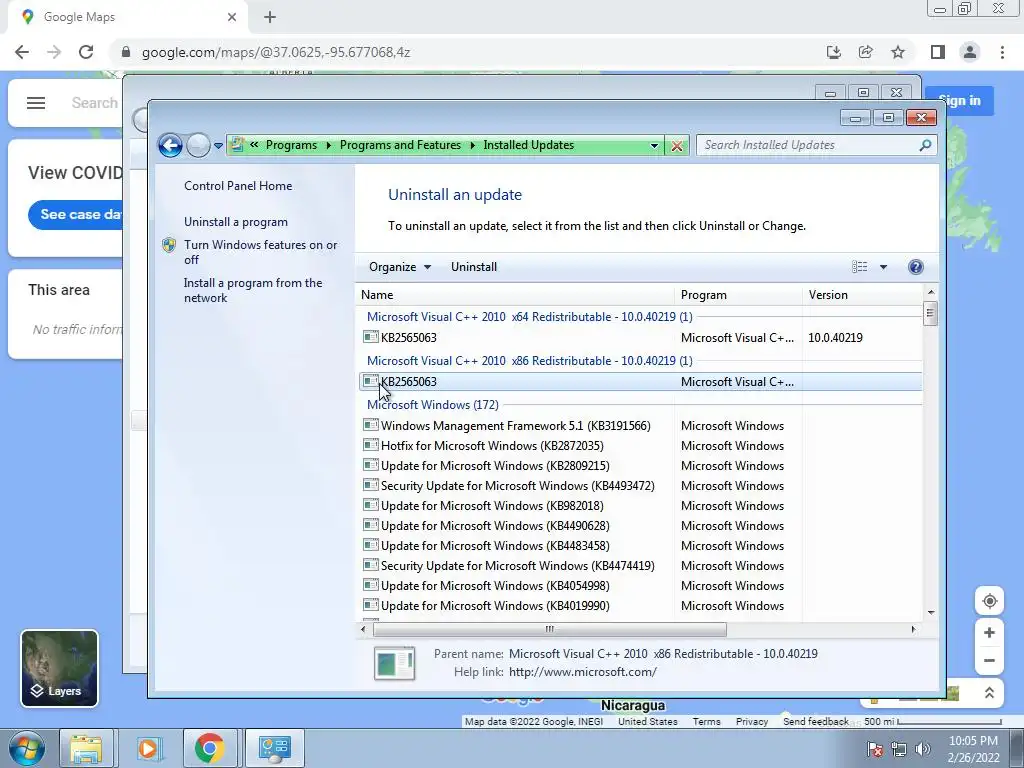The height and width of the screenshot is (768, 1024).
Task: Click the Uninstall toolbar button
Action: click(x=473, y=267)
